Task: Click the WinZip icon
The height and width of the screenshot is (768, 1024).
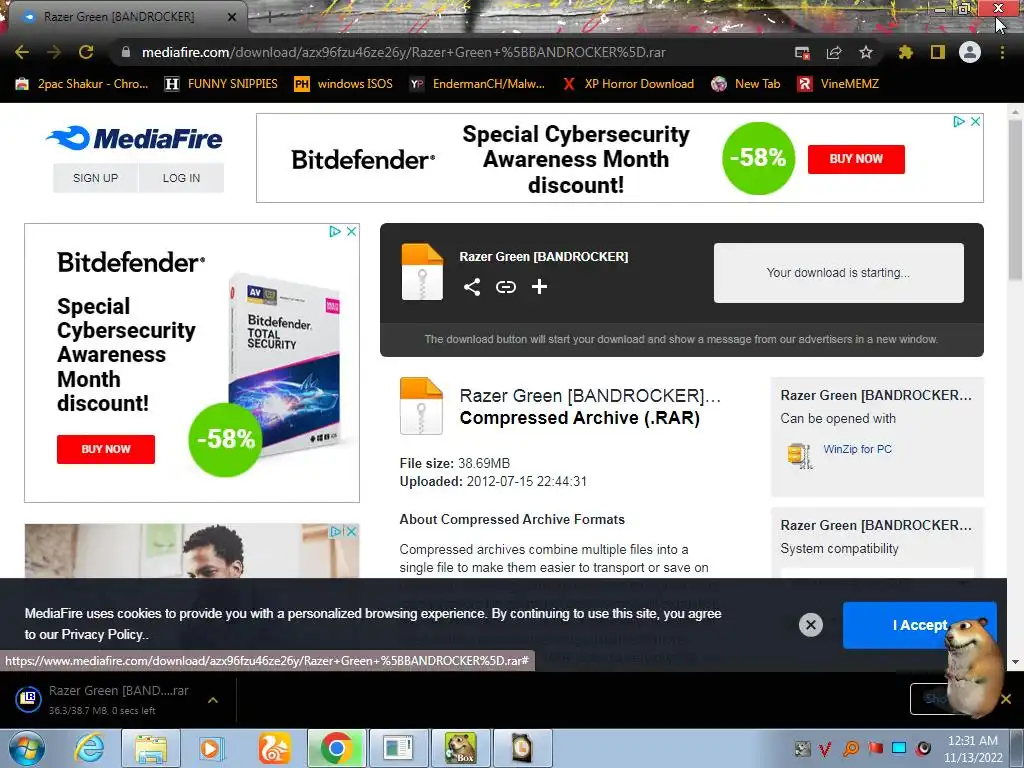Action: (x=800, y=455)
